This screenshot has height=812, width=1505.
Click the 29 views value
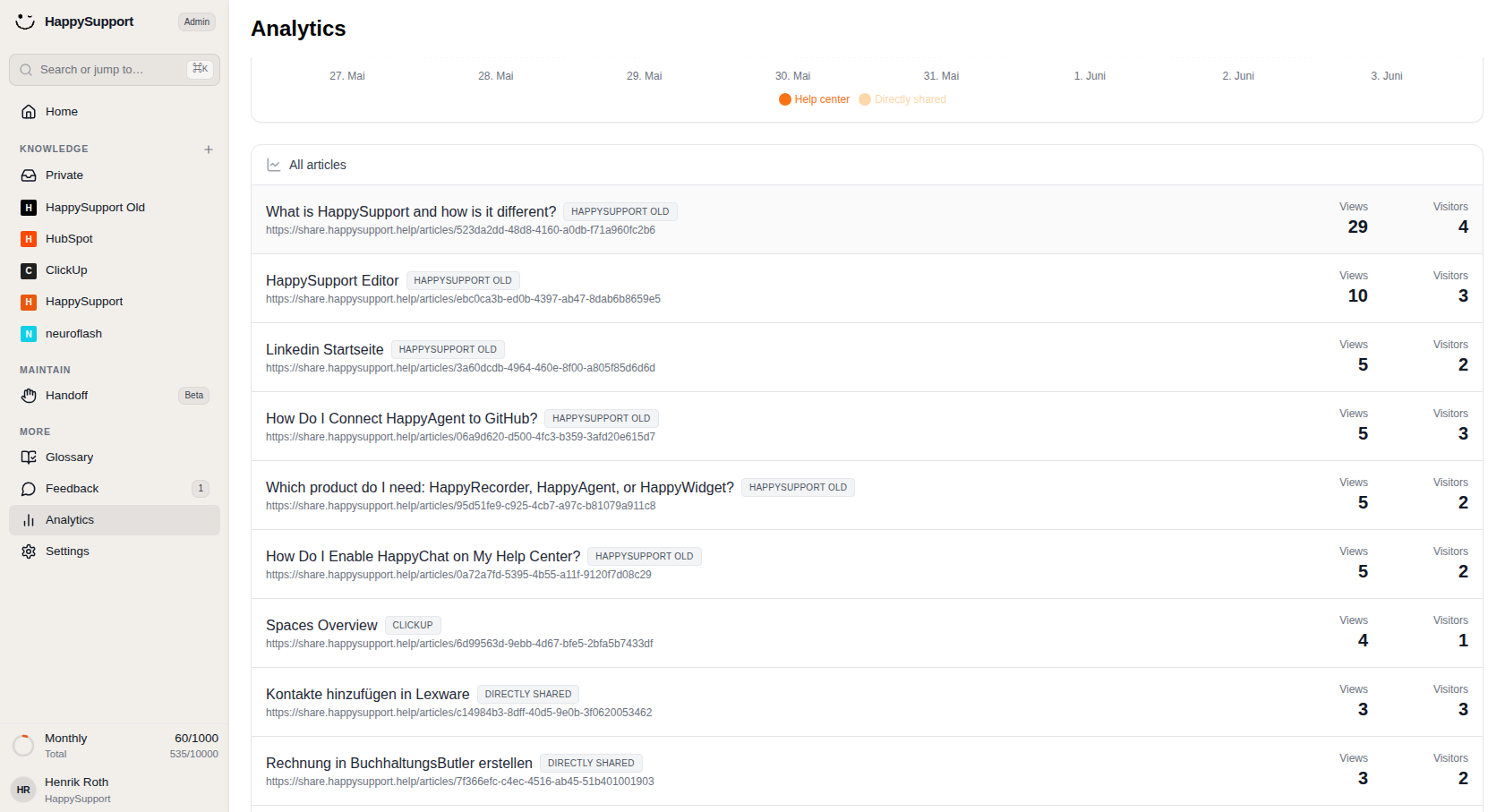coord(1357,227)
